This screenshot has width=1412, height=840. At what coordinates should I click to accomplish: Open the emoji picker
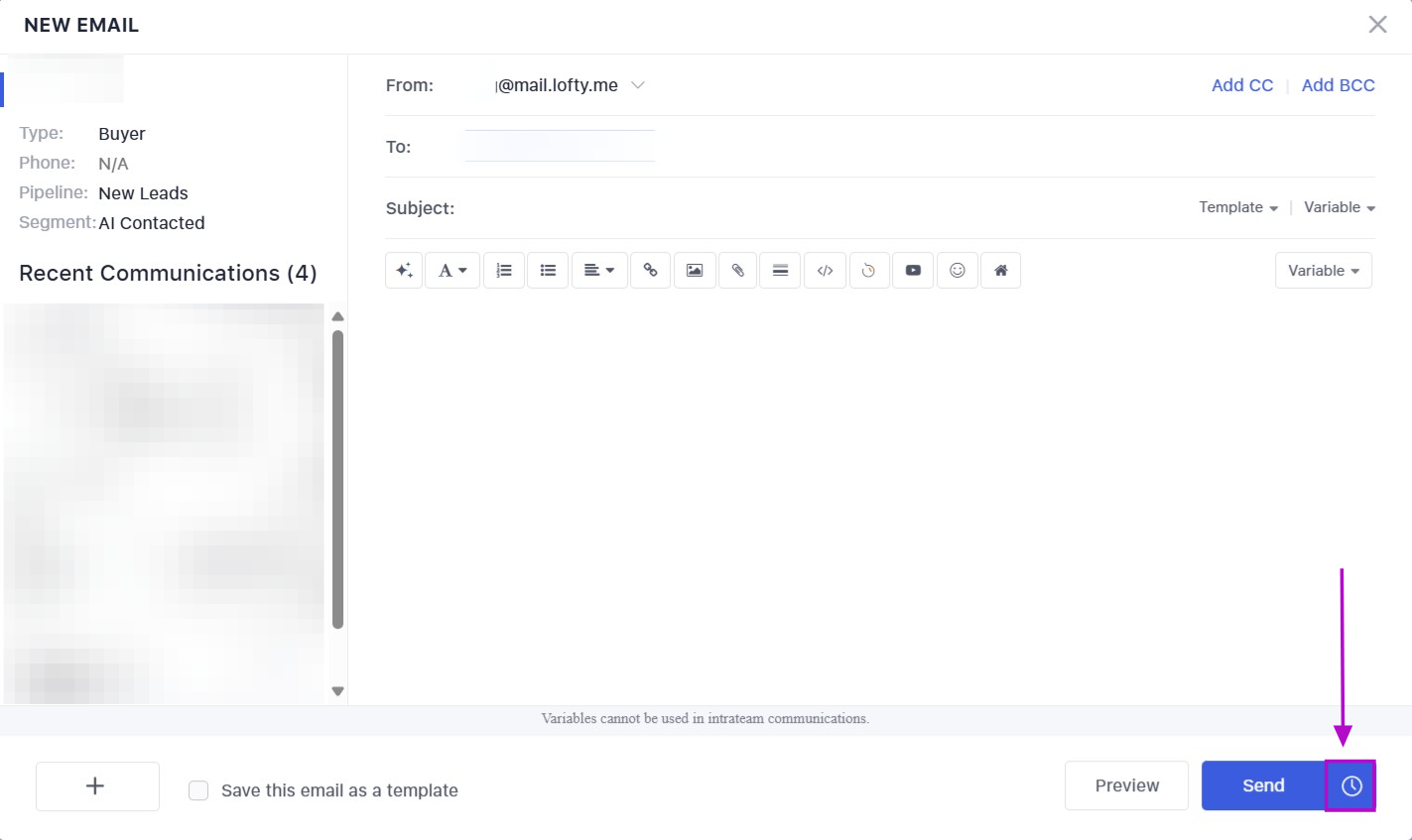pos(958,271)
